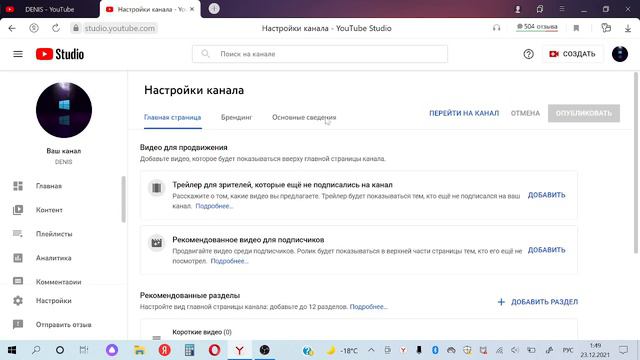Open the Opera browser in the taskbar

214,350
